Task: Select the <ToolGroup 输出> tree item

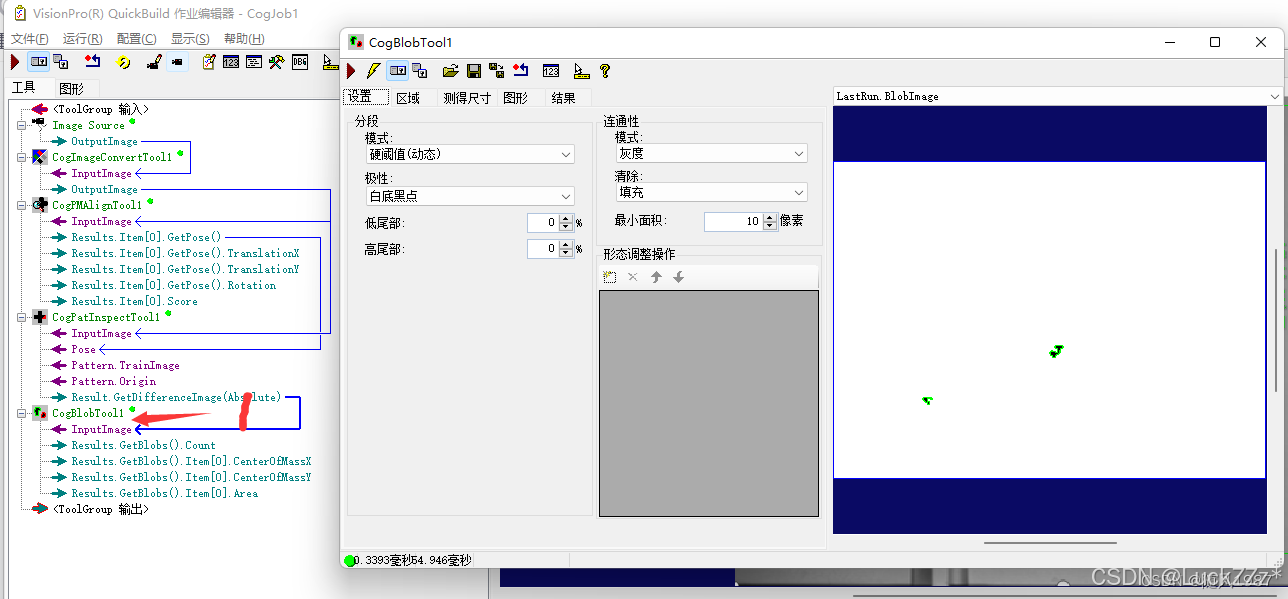Action: click(101, 509)
